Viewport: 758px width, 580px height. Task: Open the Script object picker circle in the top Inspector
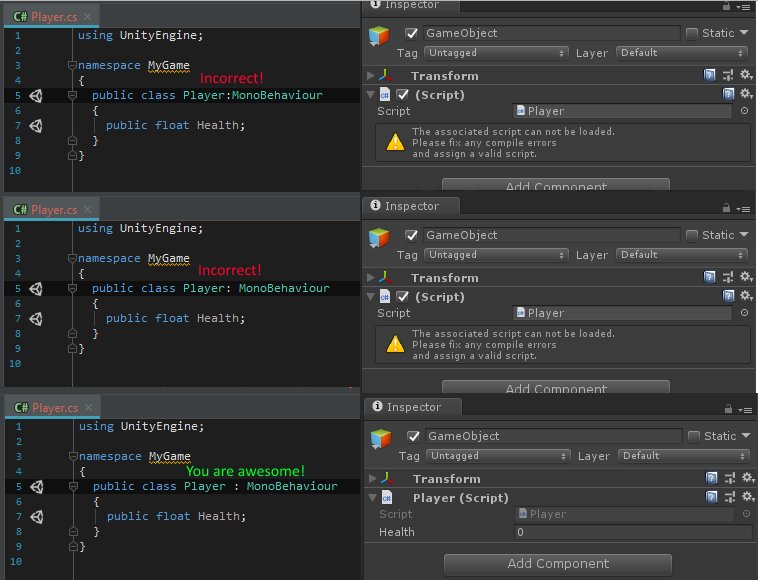click(x=744, y=111)
